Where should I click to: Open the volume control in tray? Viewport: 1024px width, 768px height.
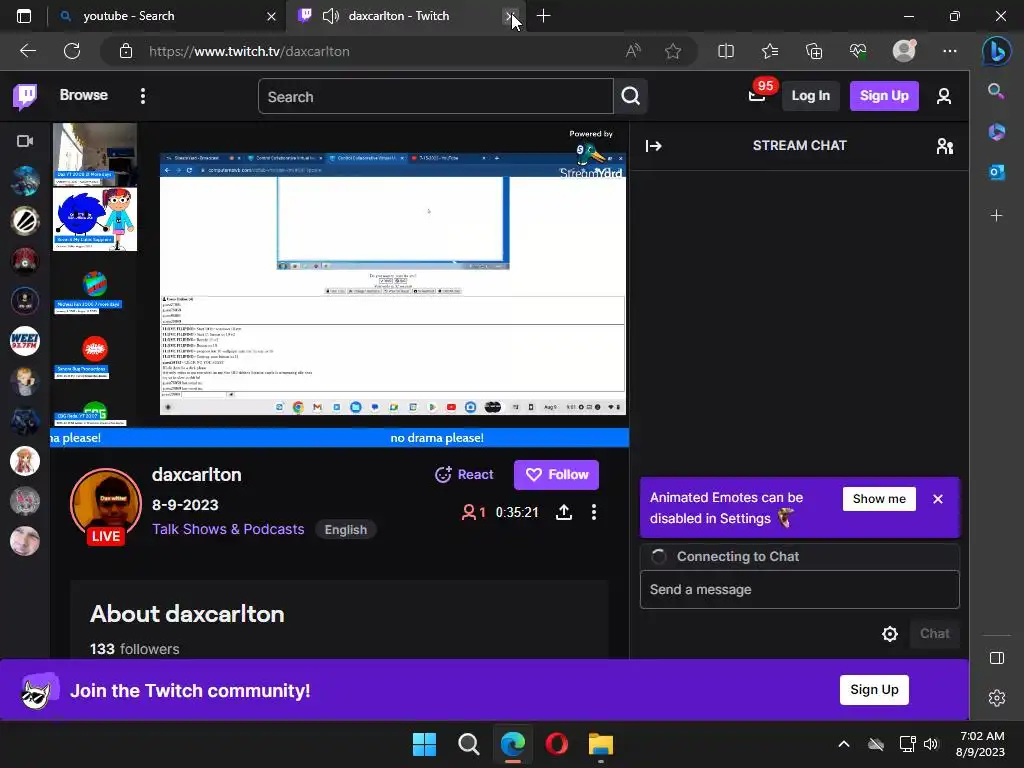931,744
